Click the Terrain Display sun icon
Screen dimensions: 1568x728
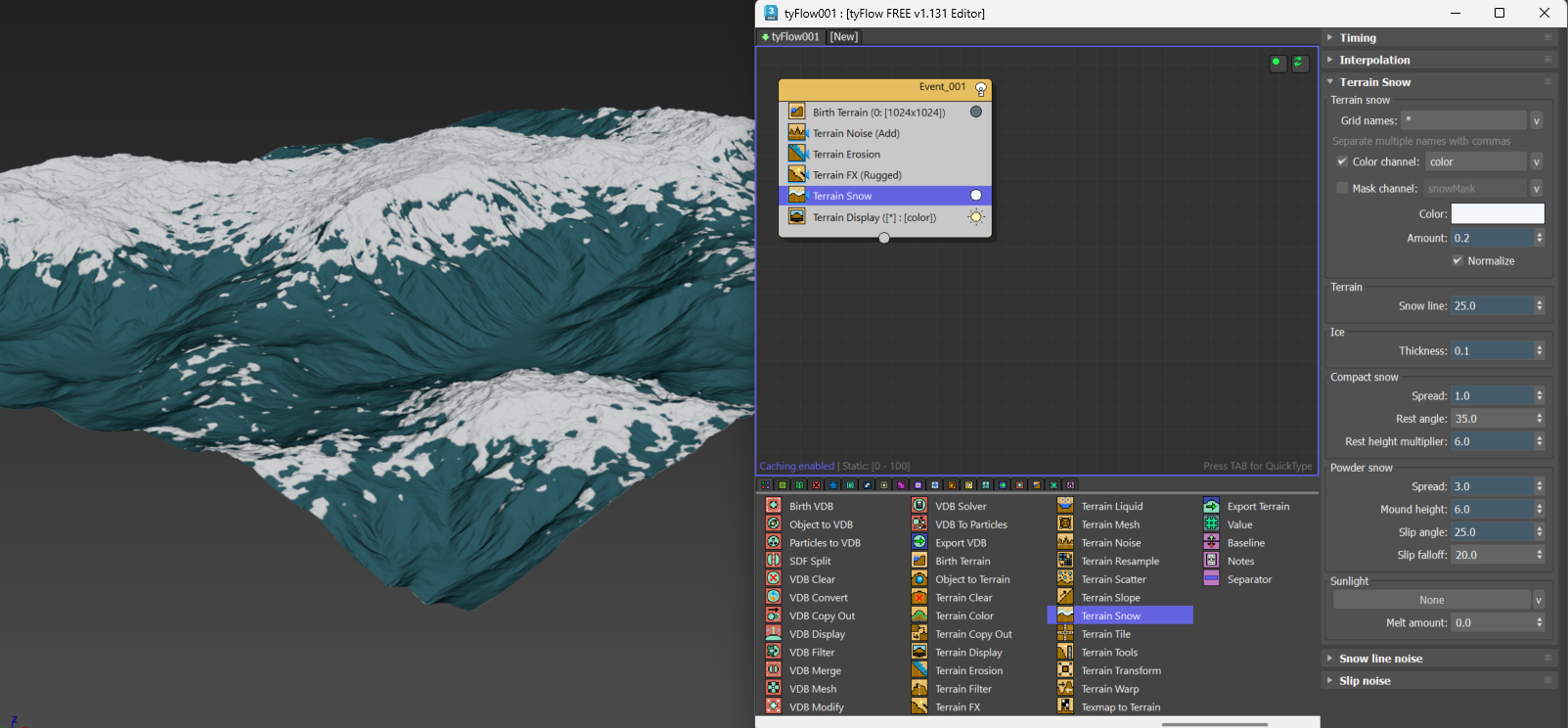[975, 217]
